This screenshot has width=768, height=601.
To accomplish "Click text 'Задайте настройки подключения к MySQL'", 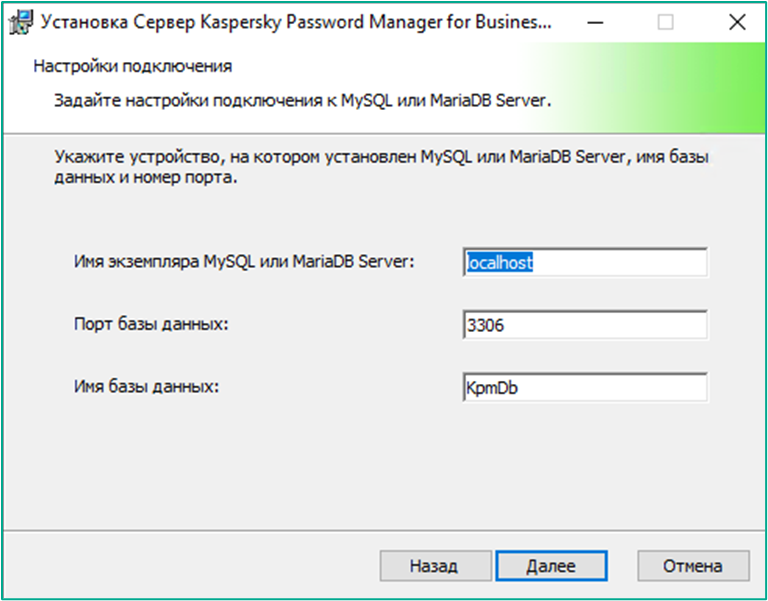I will [223, 101].
